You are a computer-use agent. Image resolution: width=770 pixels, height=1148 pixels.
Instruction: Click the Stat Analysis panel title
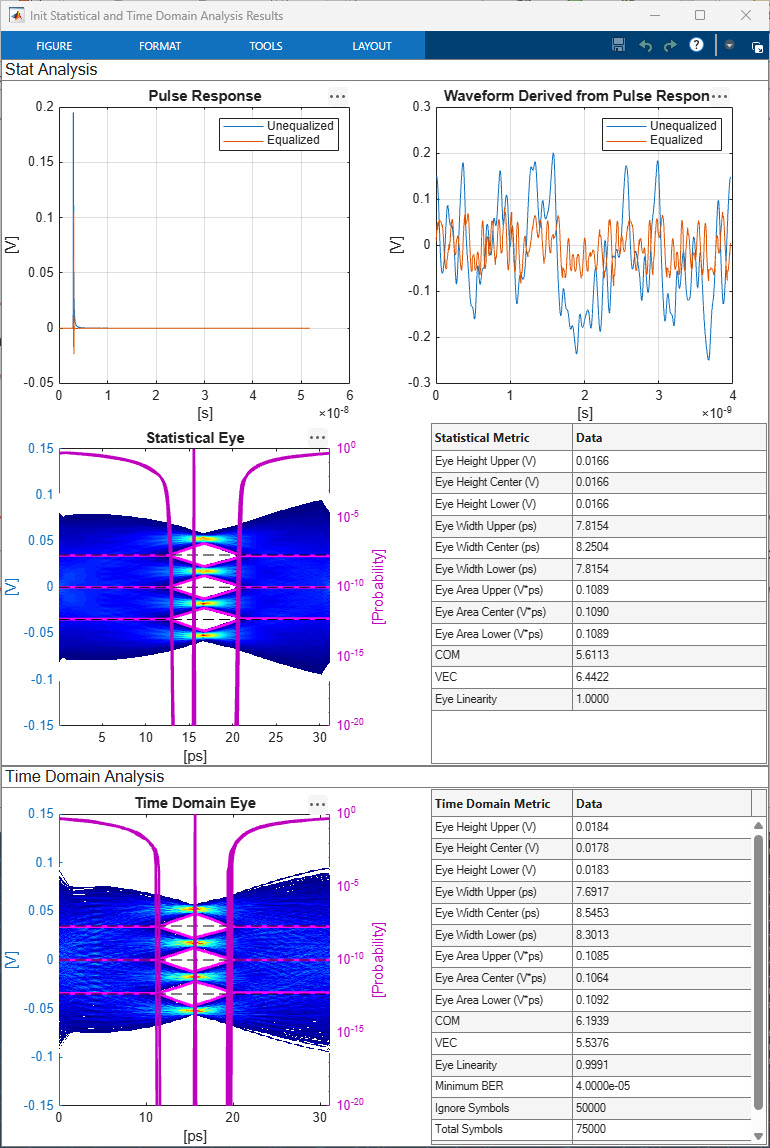click(x=51, y=70)
